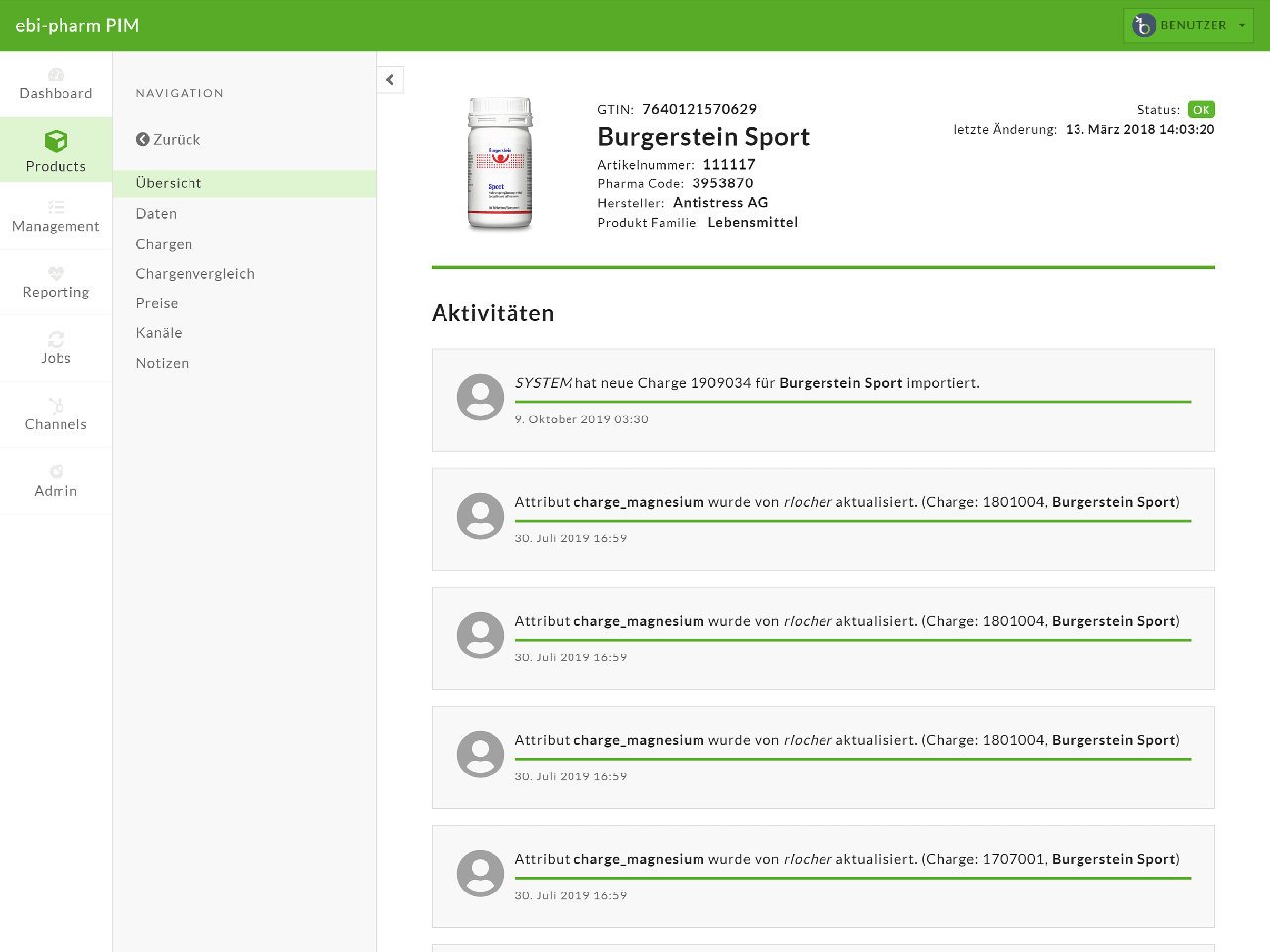The height and width of the screenshot is (952, 1270).
Task: Click the Pharma Code 3953870
Action: [x=722, y=183]
